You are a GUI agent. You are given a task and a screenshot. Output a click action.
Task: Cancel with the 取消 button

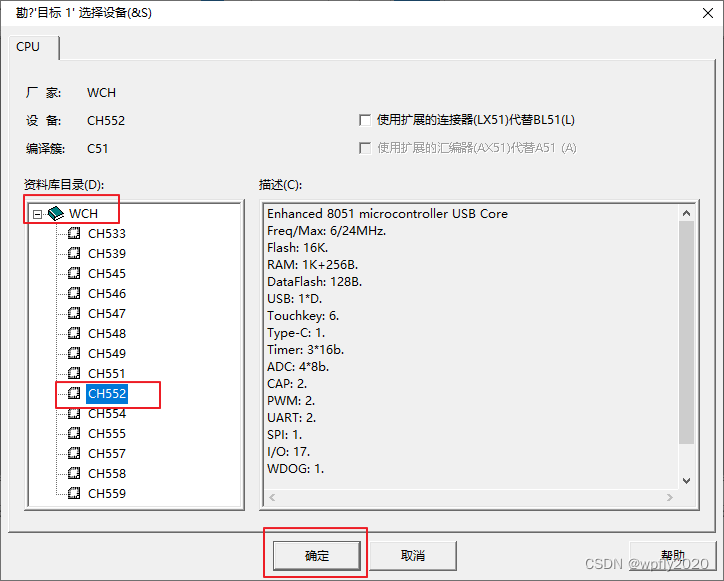coord(413,556)
